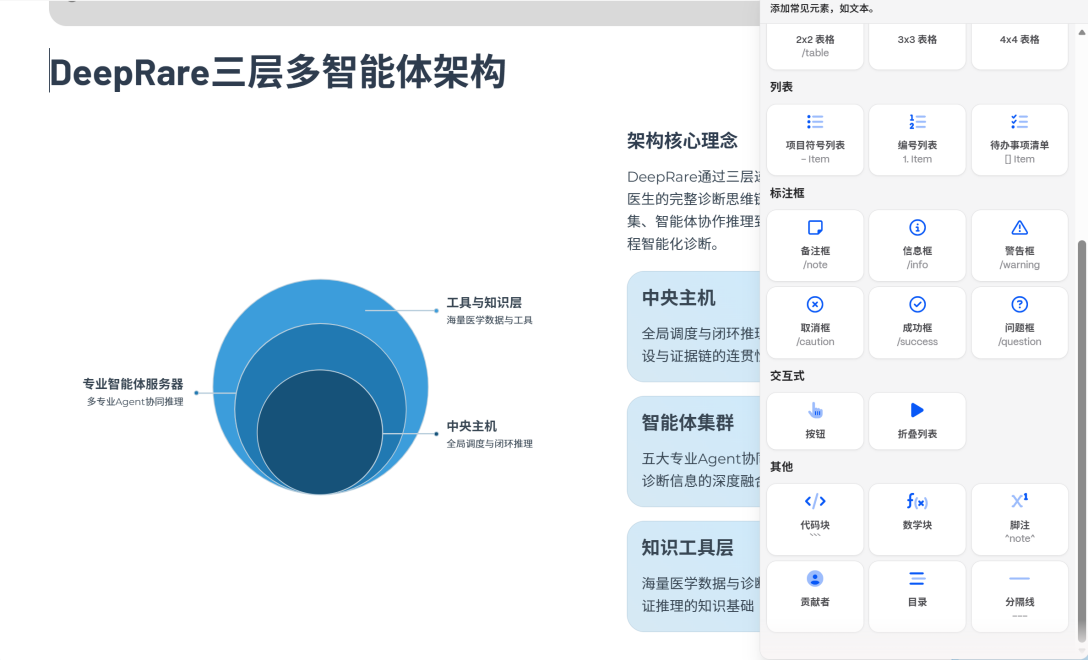The width and height of the screenshot is (1089, 661).
Task: Insert a question box (问题框)
Action: [1018, 322]
